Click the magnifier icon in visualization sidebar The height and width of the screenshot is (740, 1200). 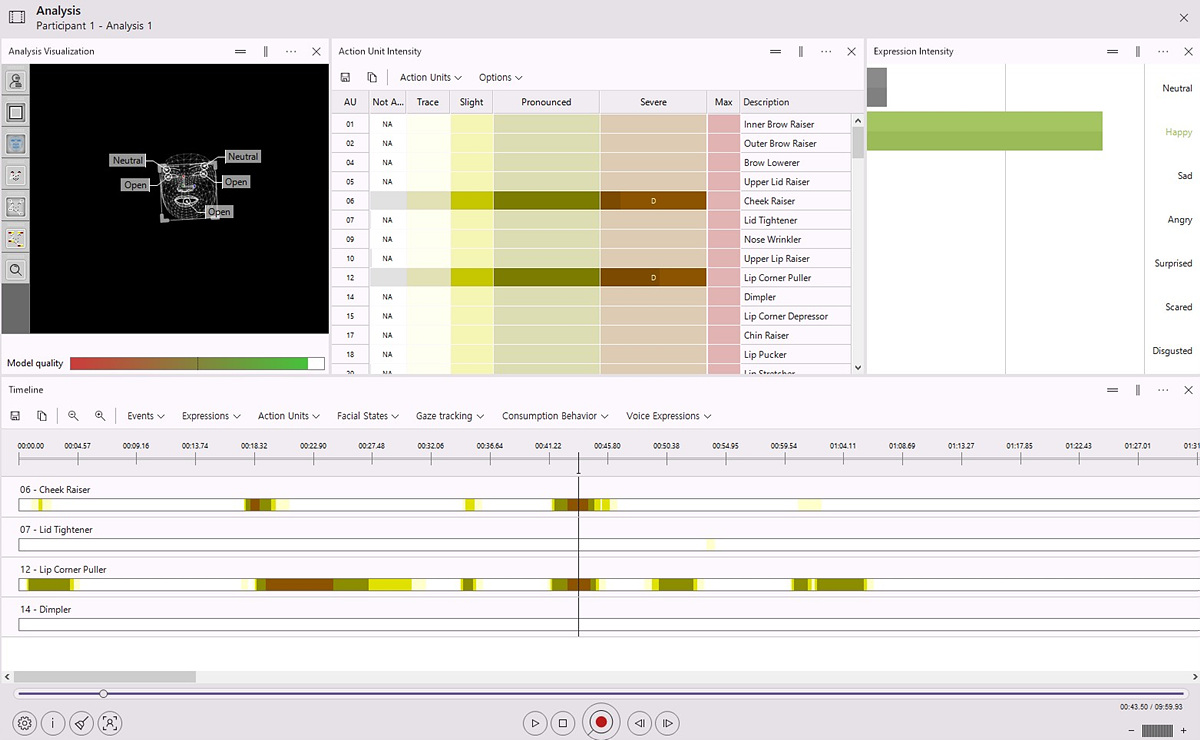15,269
